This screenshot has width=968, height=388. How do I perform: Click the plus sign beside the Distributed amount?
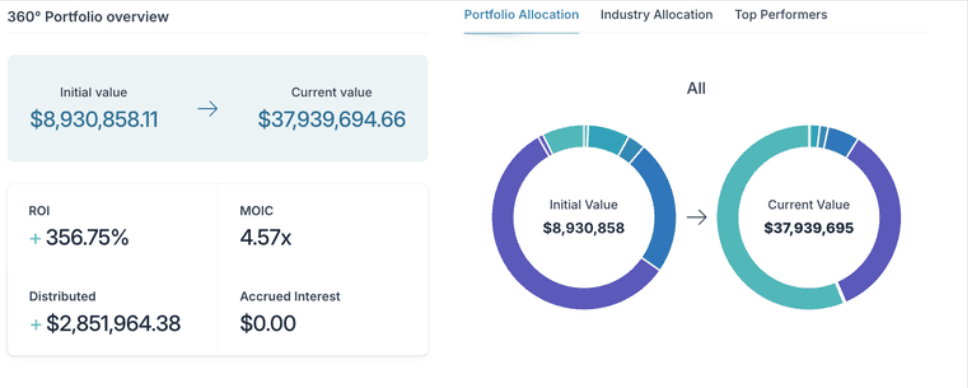point(35,324)
